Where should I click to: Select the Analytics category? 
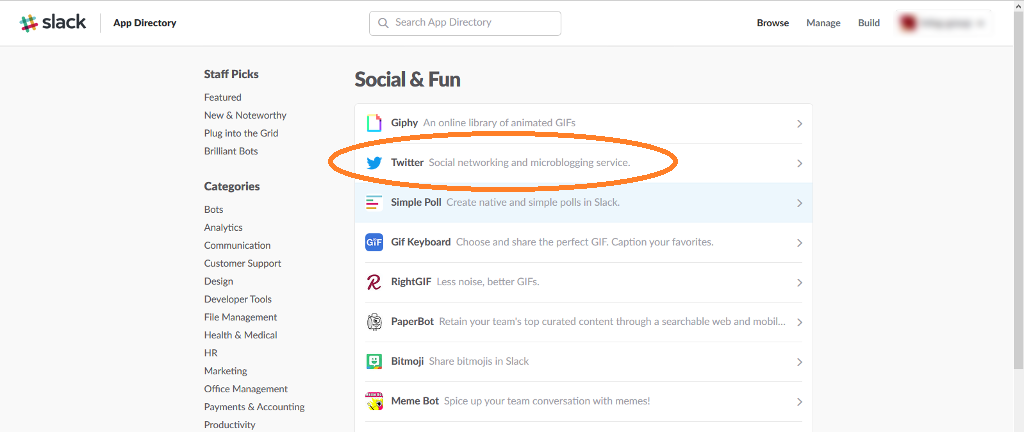click(x=223, y=228)
